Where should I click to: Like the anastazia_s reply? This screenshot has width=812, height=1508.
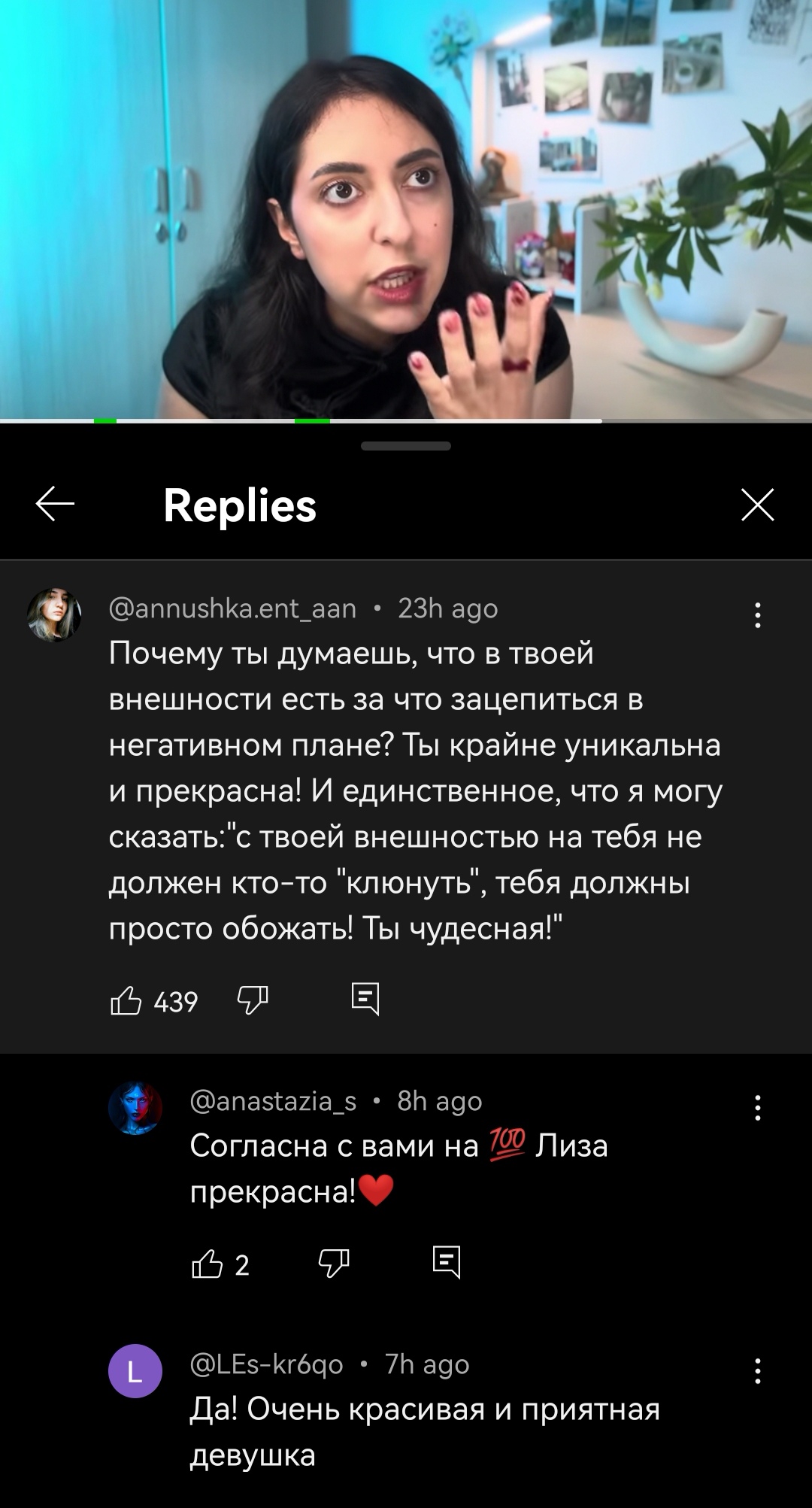click(x=207, y=1264)
